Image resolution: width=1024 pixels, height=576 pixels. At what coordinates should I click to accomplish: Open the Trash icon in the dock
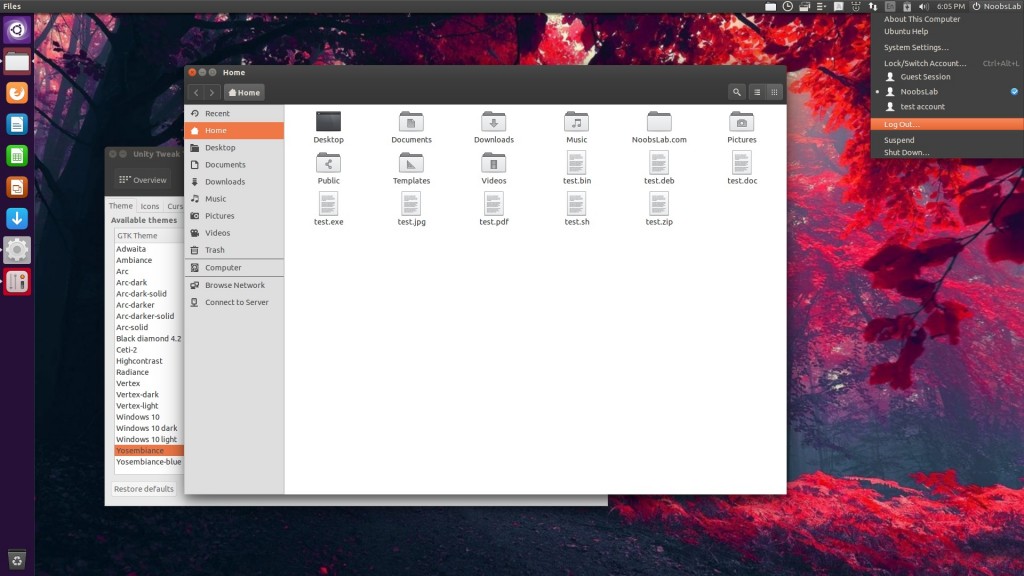pyautogui.click(x=17, y=560)
